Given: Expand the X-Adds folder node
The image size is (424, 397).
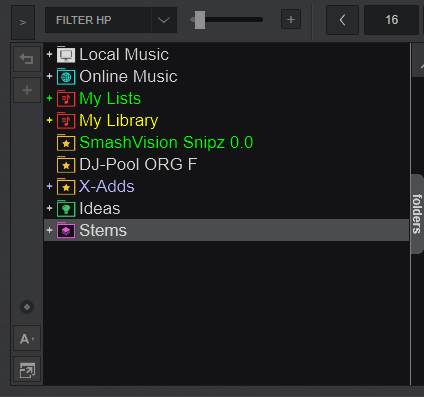Looking at the screenshot, I should coord(50,186).
